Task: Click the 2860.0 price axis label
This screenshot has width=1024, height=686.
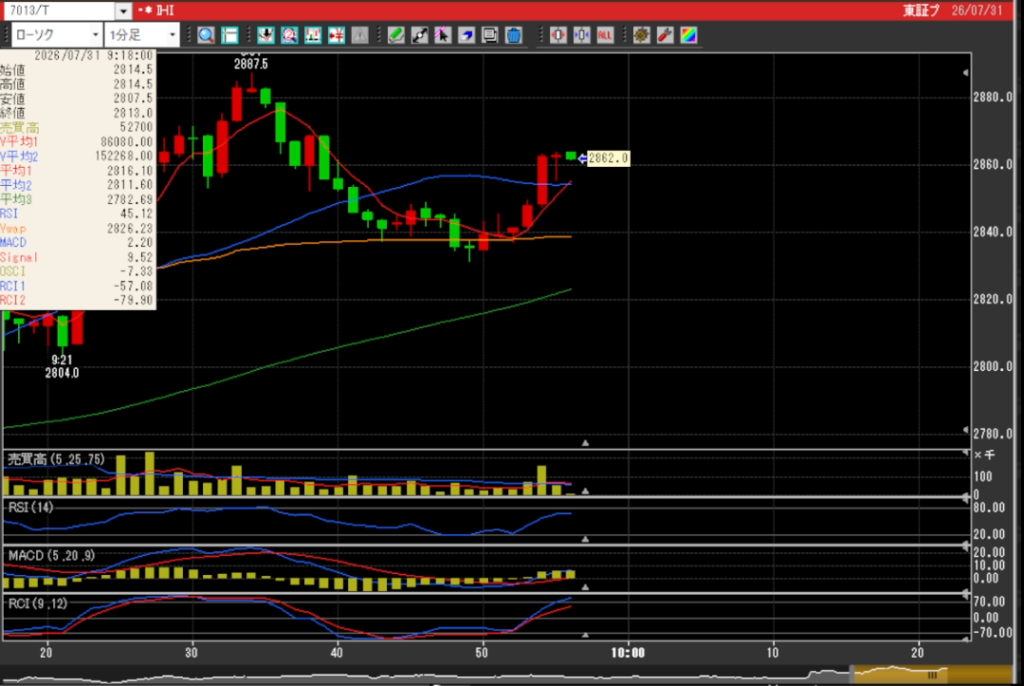Action: (993, 164)
